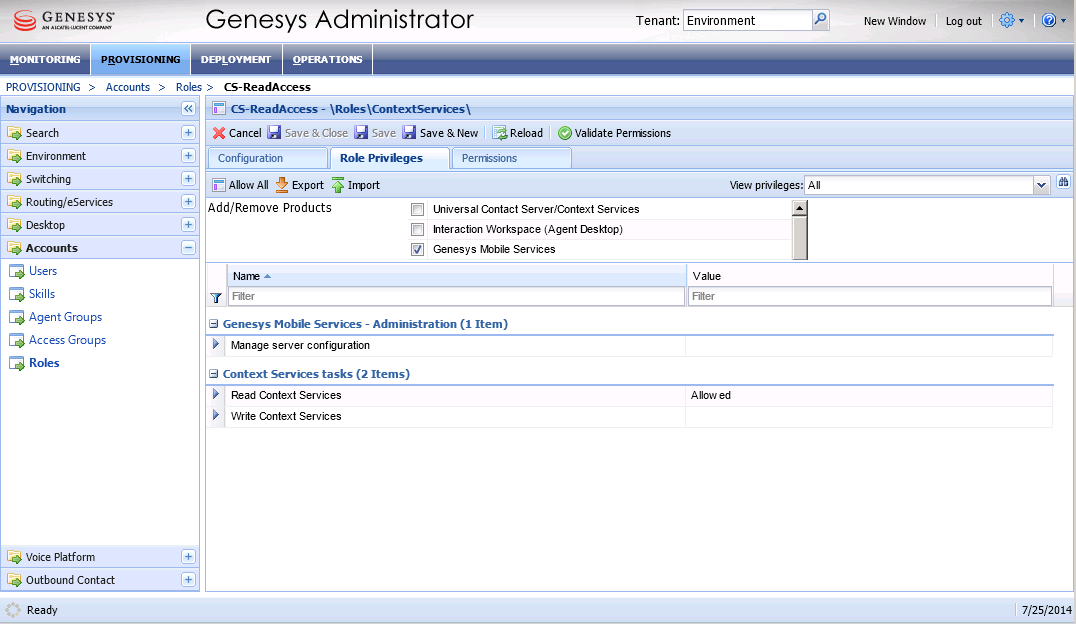Collapse the Navigation panel with double-arrow icon
The image size is (1076, 624).
click(x=187, y=109)
